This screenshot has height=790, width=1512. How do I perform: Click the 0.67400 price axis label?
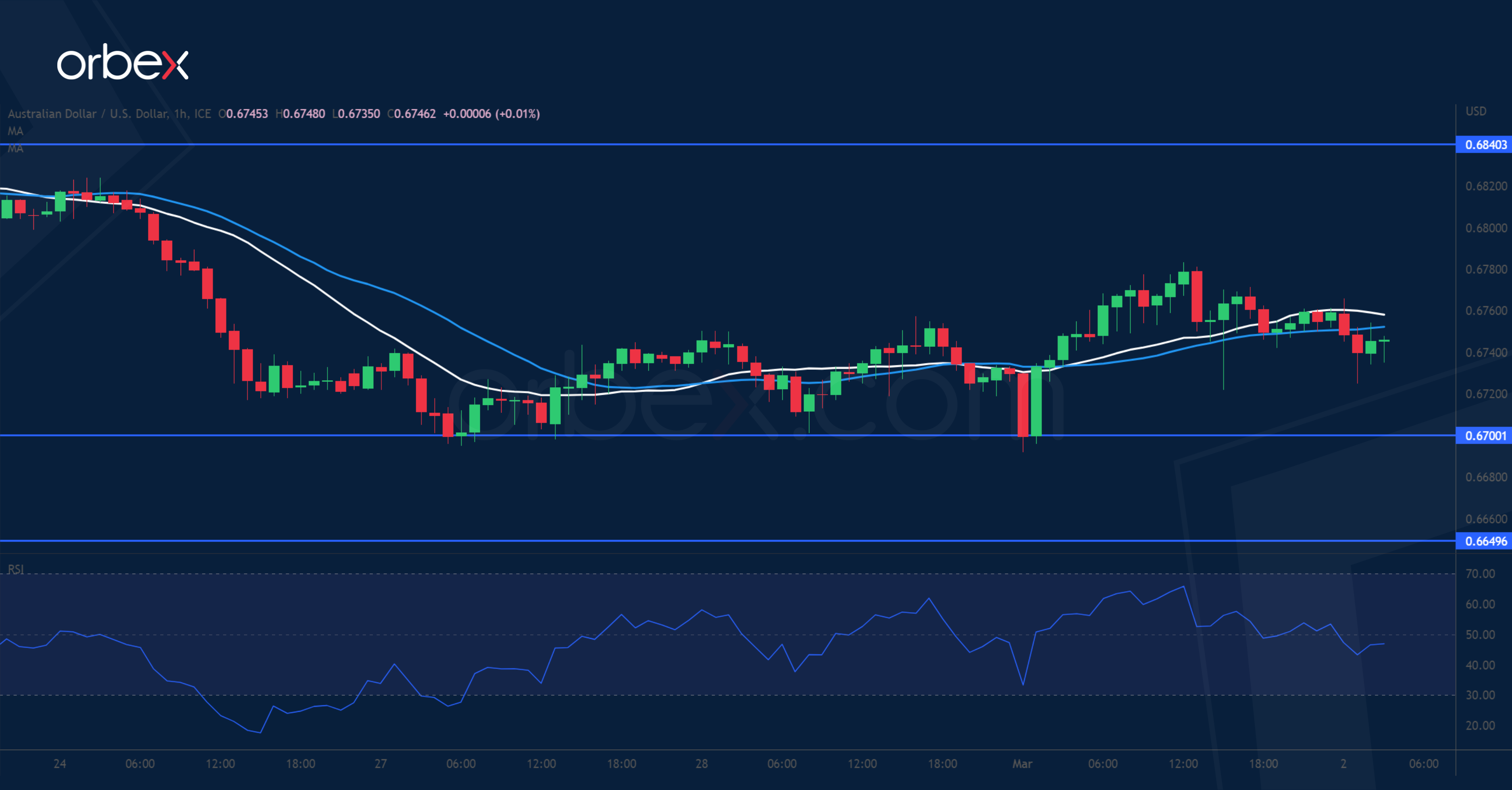tap(1485, 352)
